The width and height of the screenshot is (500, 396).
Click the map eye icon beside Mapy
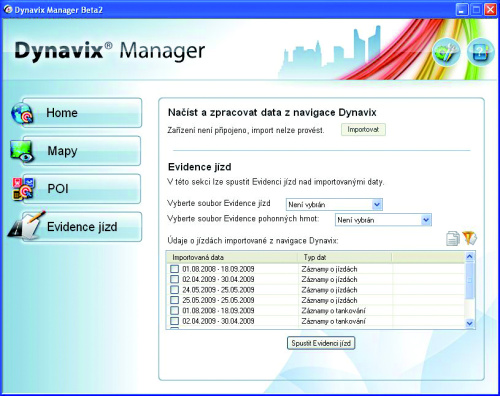(x=22, y=151)
